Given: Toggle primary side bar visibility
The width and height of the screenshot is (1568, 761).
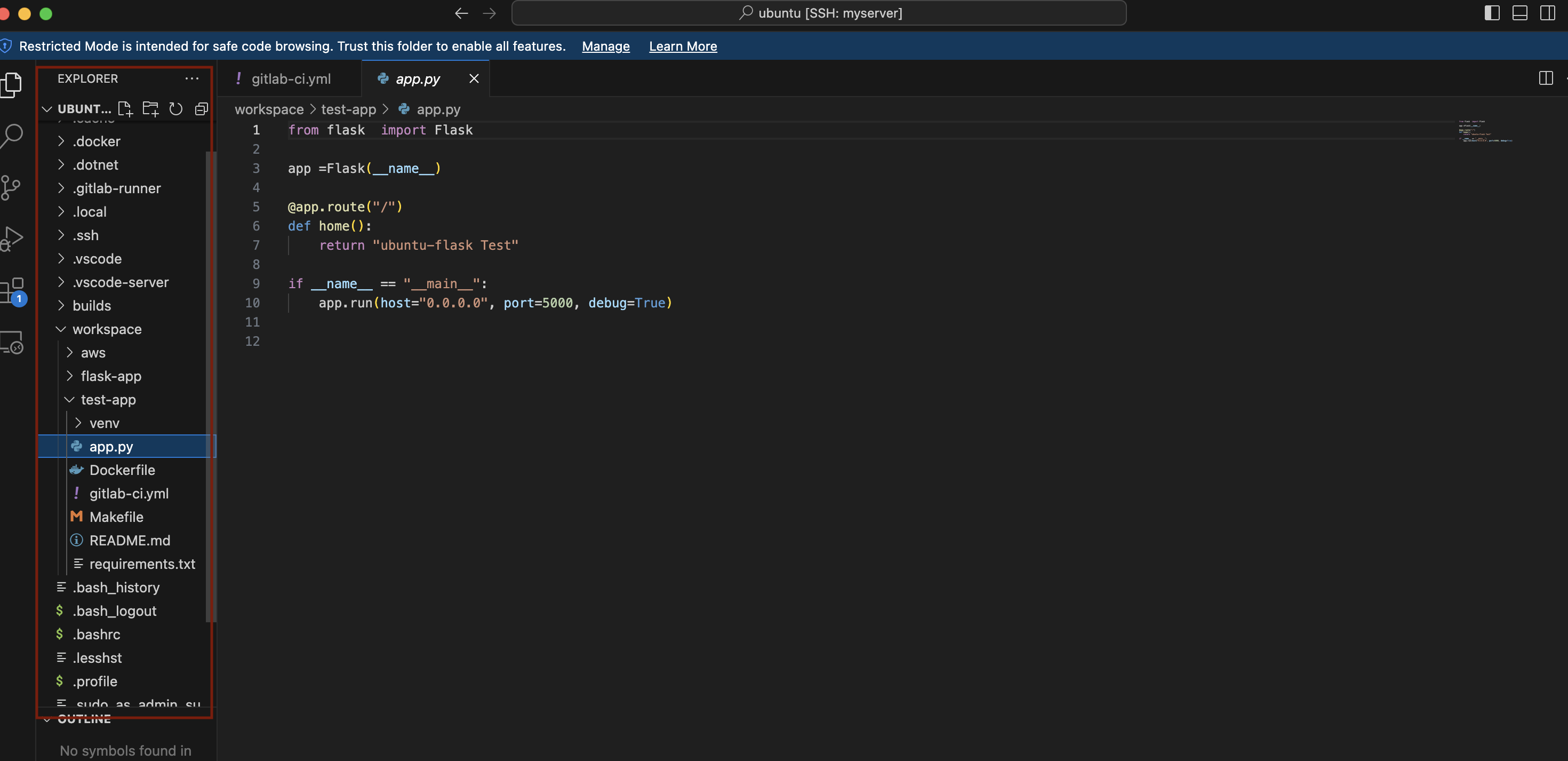Looking at the screenshot, I should (x=1492, y=13).
